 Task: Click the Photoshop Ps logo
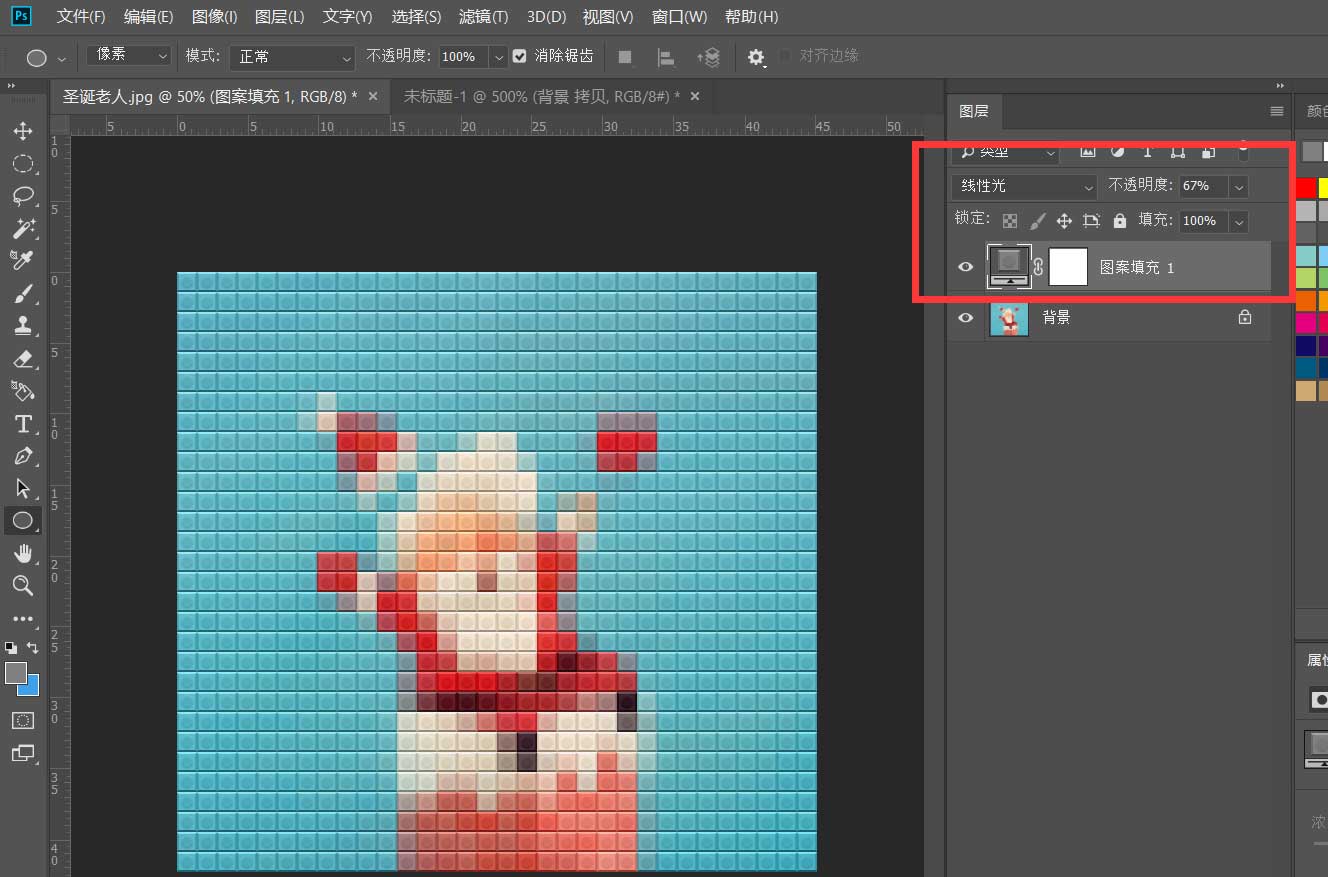[x=19, y=16]
